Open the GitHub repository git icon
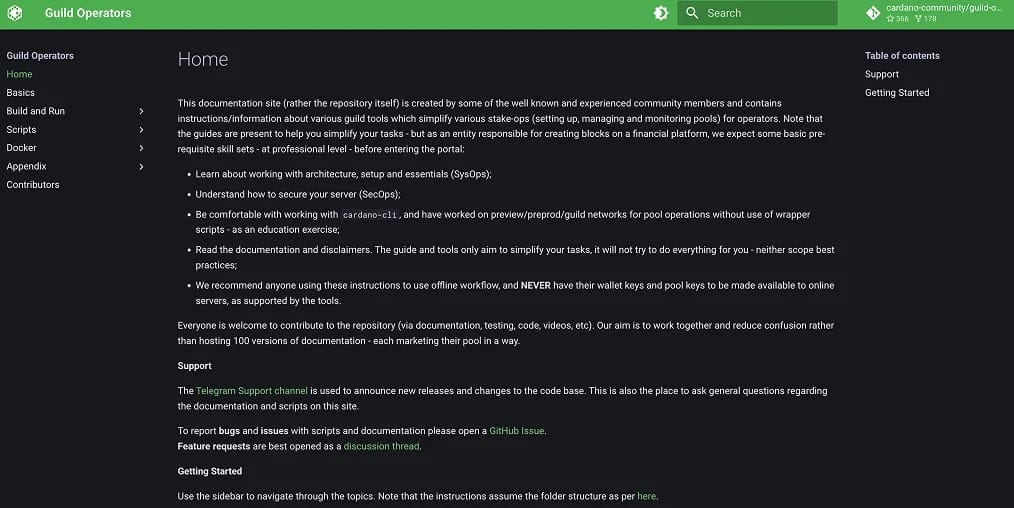The width and height of the screenshot is (1014, 508). click(873, 13)
